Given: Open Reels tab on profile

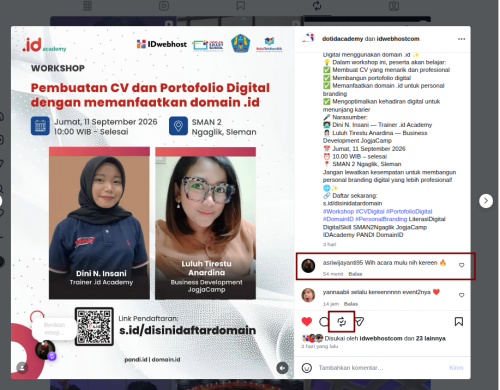Looking at the screenshot, I should [x=164, y=6].
